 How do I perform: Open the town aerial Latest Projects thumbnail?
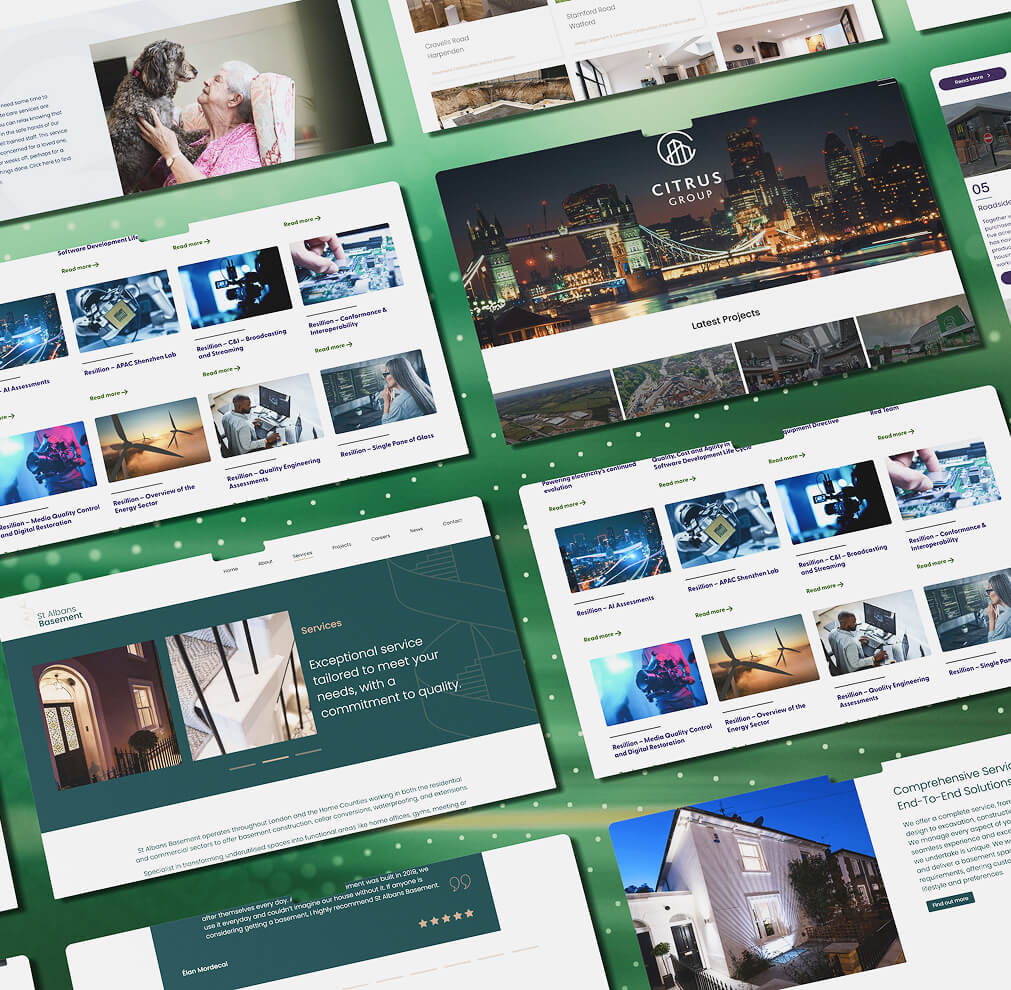pyautogui.click(x=680, y=381)
